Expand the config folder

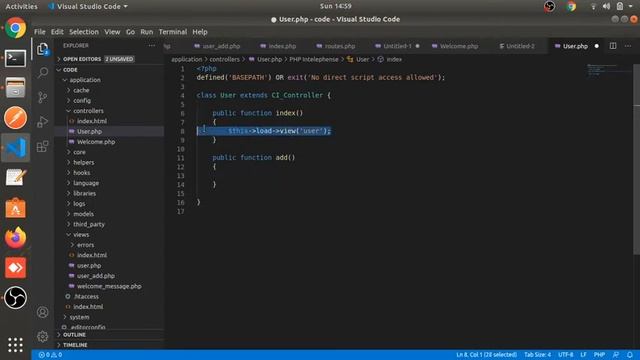click(x=82, y=100)
